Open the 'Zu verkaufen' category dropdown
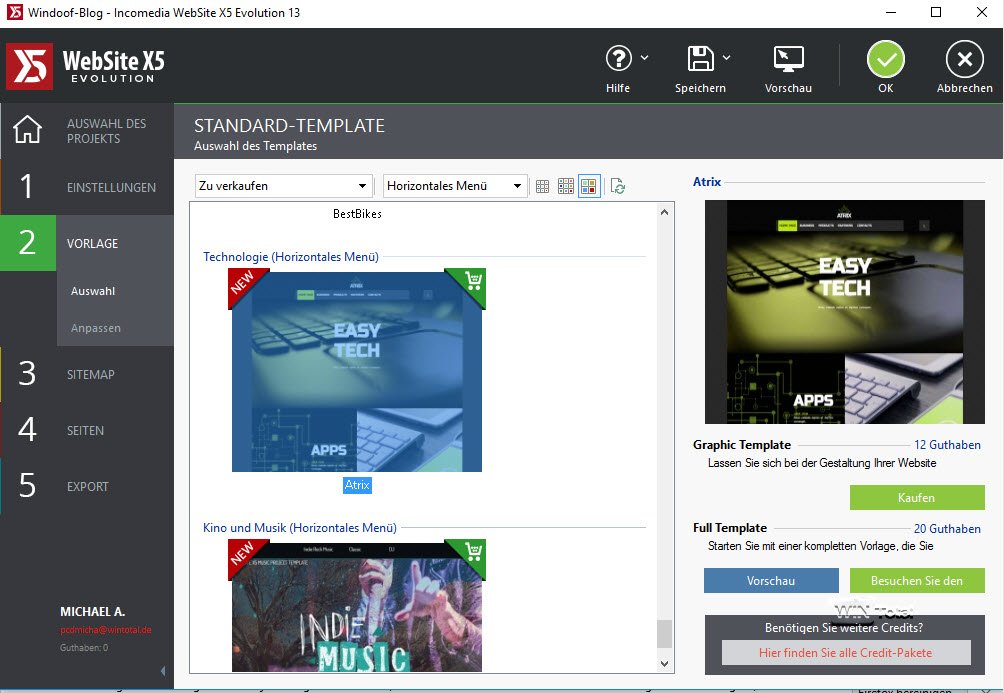1004x693 pixels. 284,186
